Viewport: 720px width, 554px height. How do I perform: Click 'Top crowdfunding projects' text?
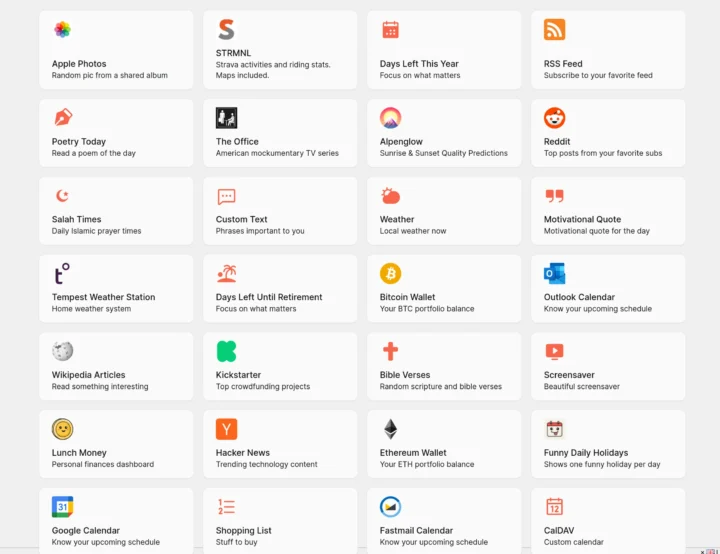click(x=263, y=386)
